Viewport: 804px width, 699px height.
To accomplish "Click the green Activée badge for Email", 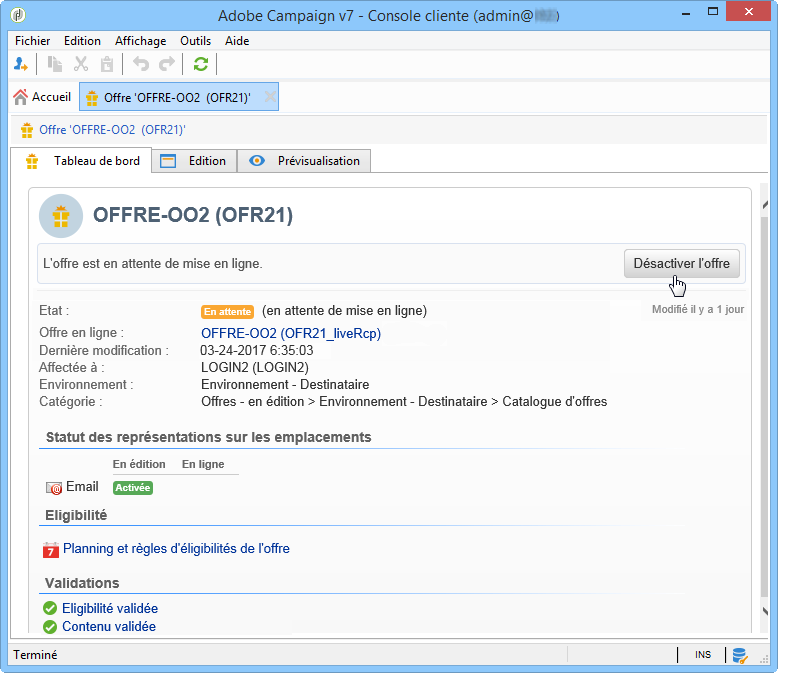I will [133, 488].
